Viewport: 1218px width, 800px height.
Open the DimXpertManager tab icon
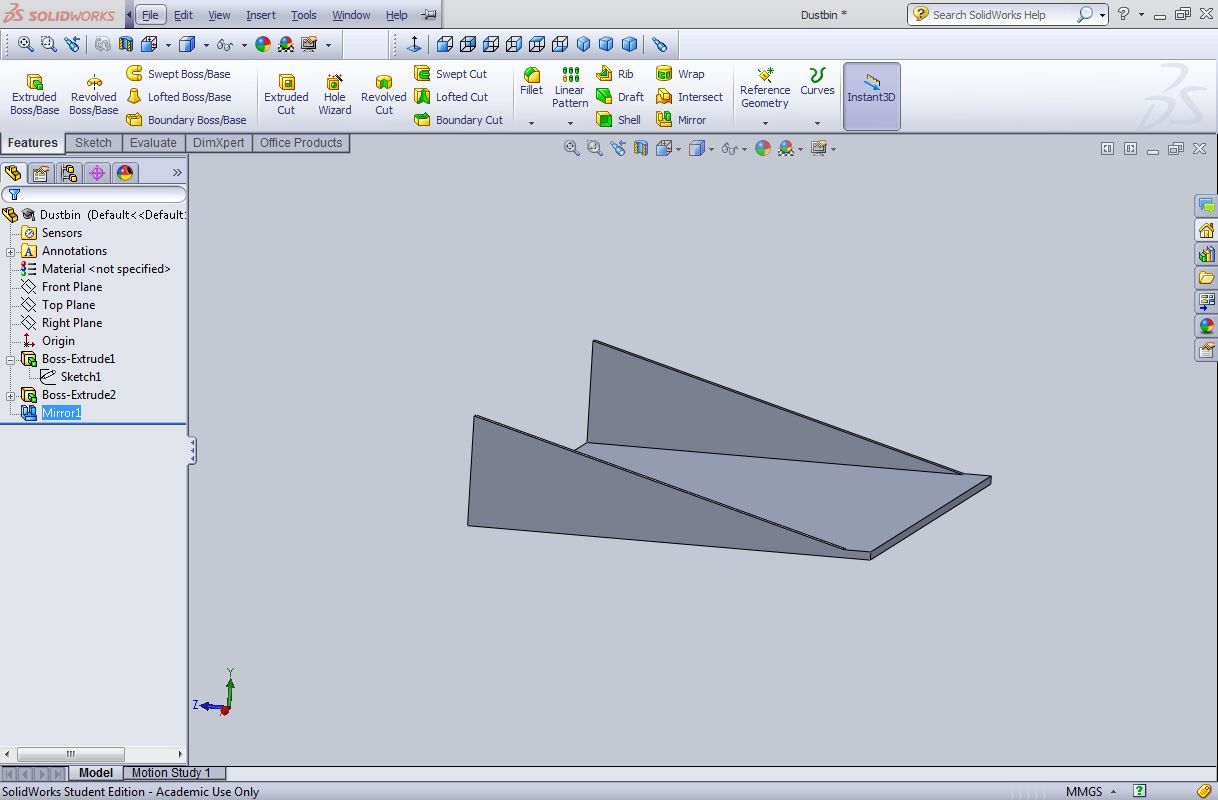[x=97, y=173]
